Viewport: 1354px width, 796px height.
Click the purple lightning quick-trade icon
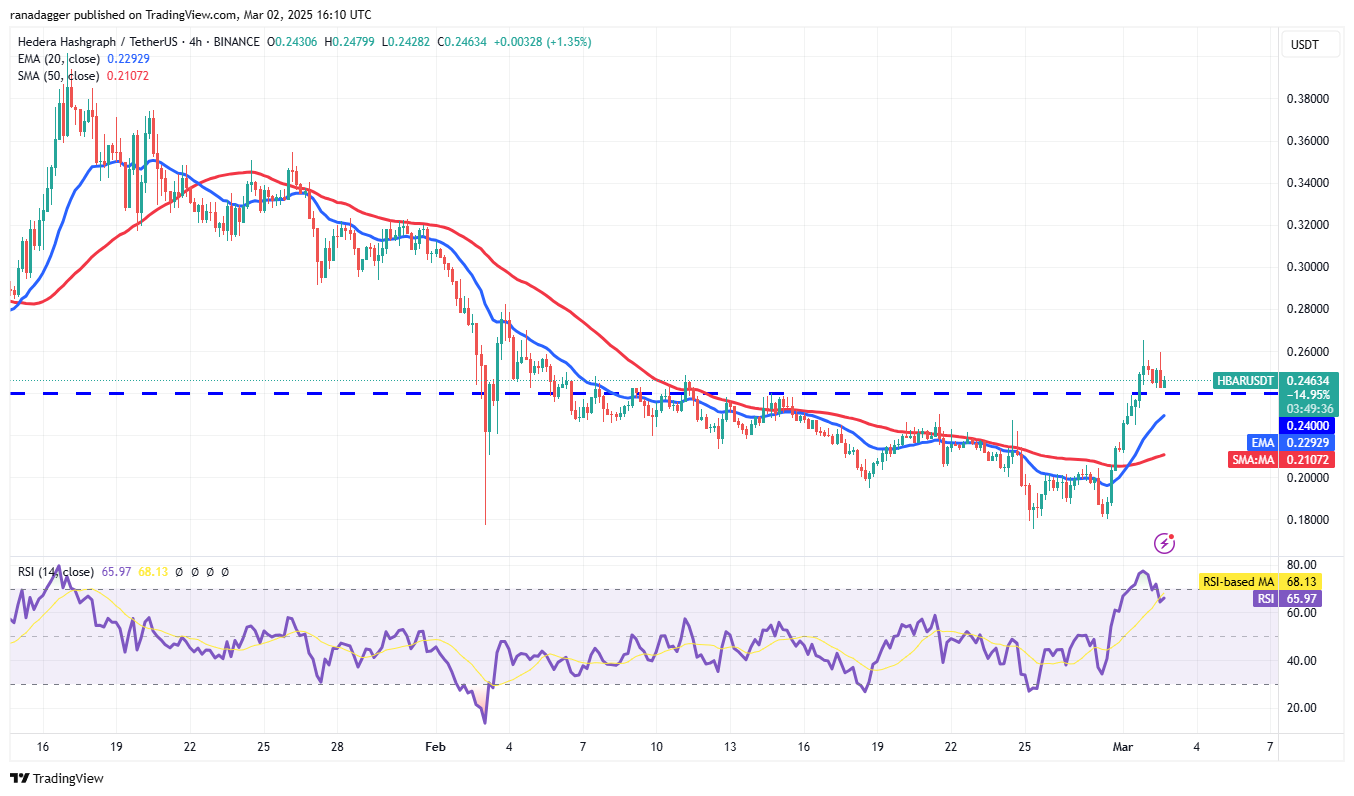coord(1163,542)
